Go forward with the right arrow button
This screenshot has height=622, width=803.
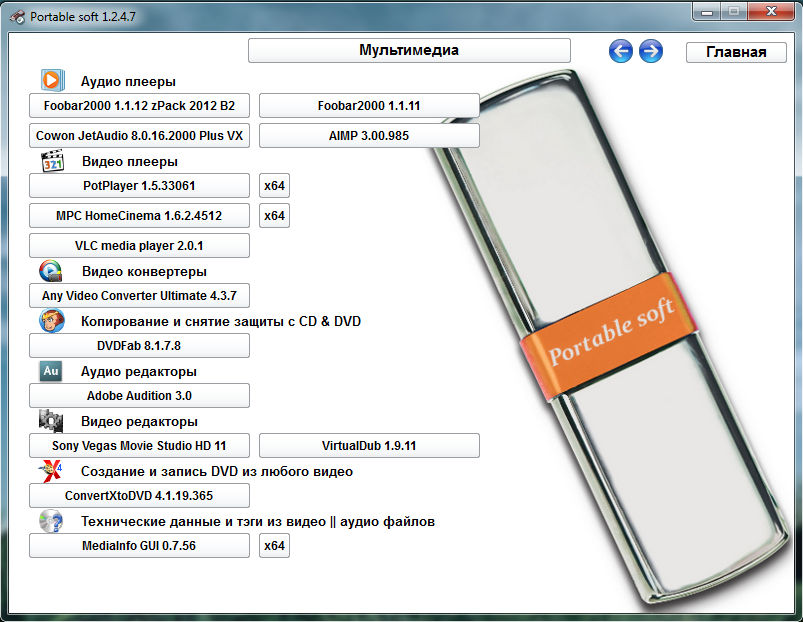[x=651, y=51]
